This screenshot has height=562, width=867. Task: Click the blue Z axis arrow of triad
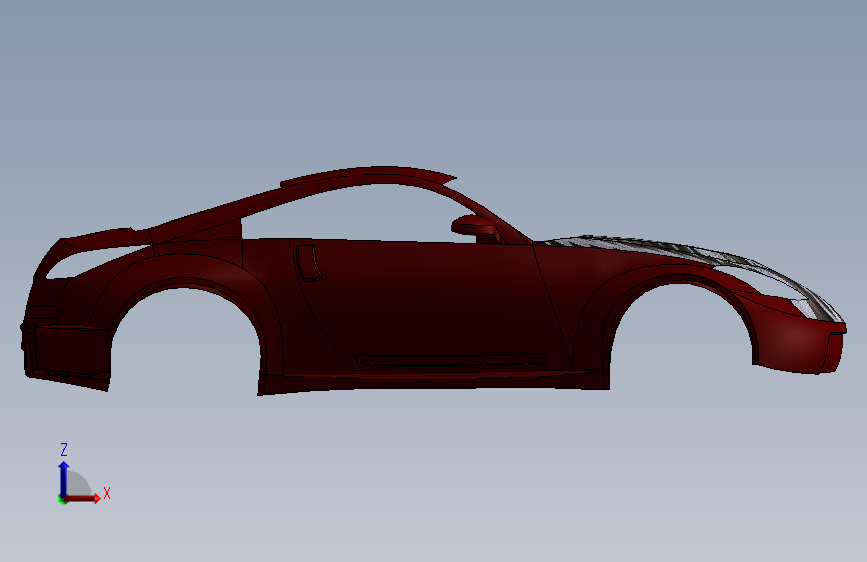(x=64, y=479)
